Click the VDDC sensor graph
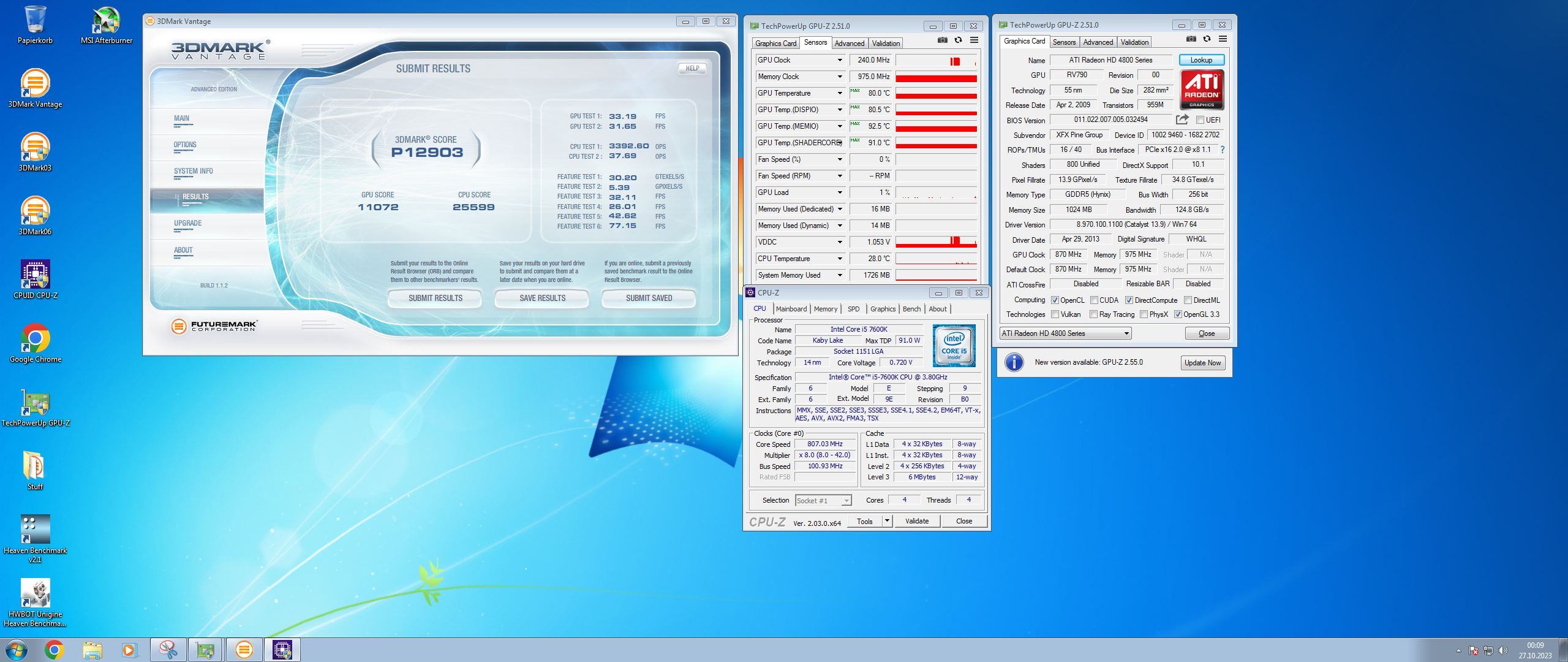This screenshot has height=662, width=1568. point(936,242)
